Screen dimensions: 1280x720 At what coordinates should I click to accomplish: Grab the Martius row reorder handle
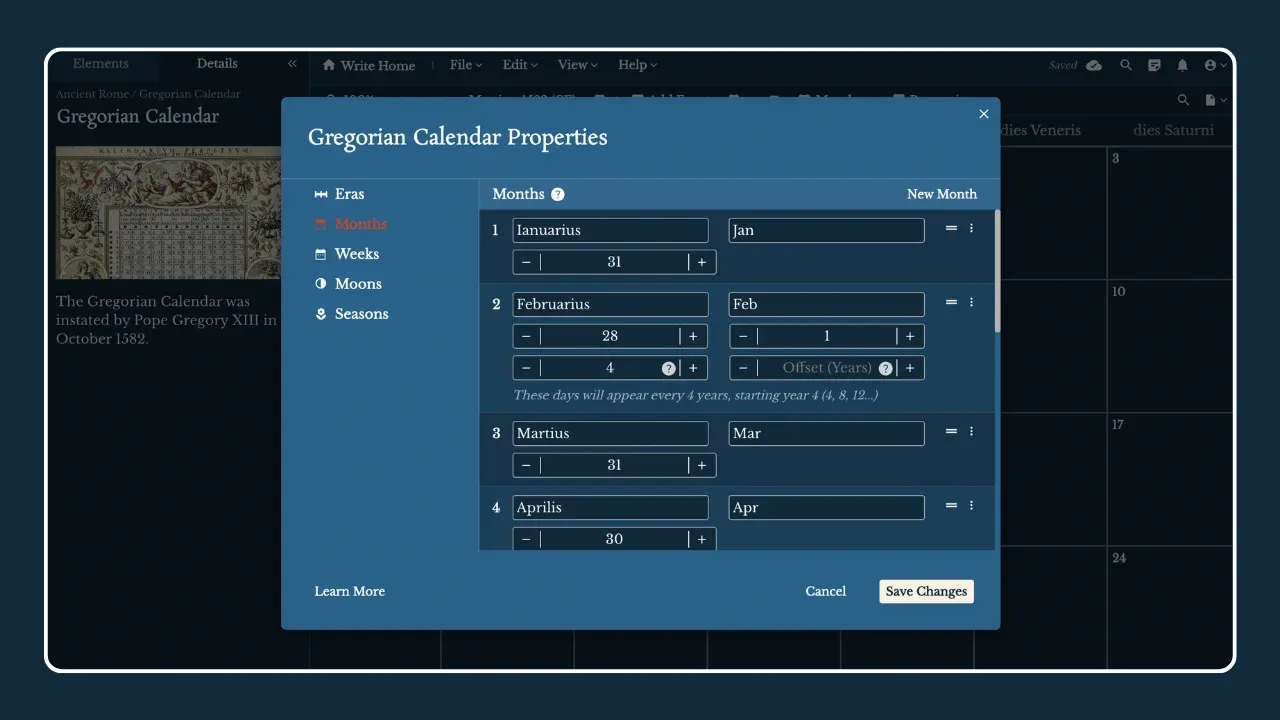pos(951,431)
